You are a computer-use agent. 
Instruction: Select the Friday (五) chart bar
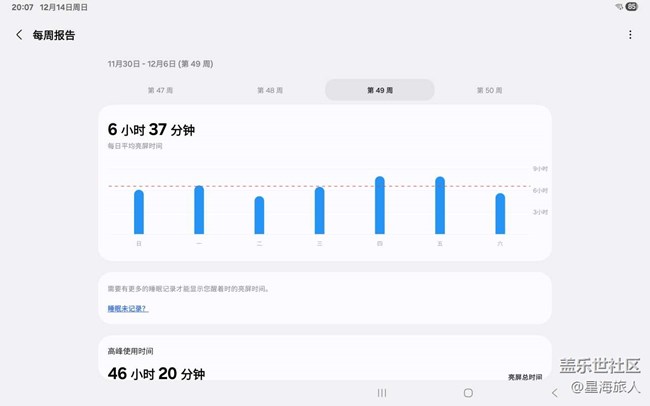pyautogui.click(x=440, y=205)
